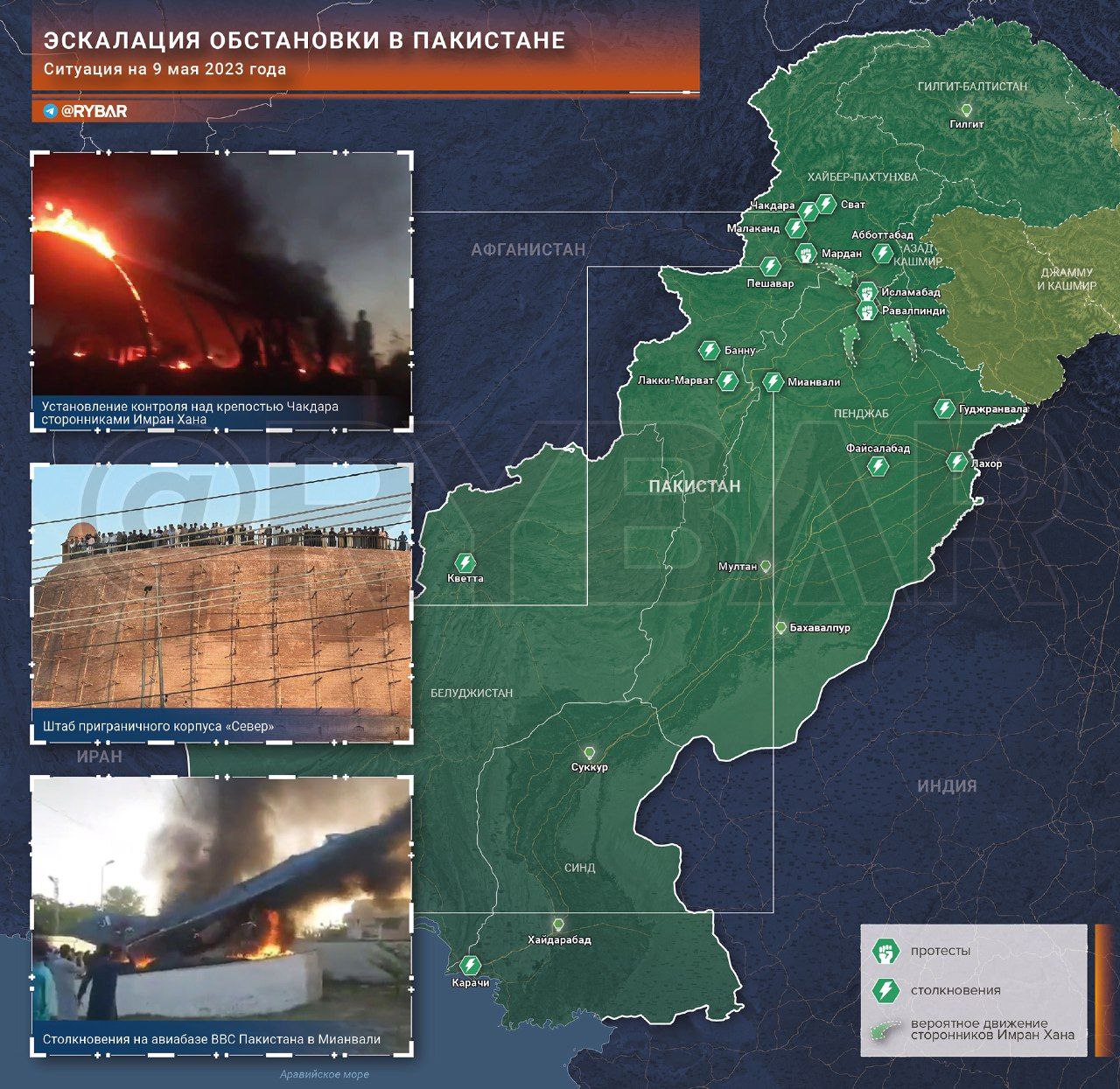The width and height of the screenshot is (1120, 1089).
Task: Click the clash marker at Gujranwala
Action: [944, 408]
